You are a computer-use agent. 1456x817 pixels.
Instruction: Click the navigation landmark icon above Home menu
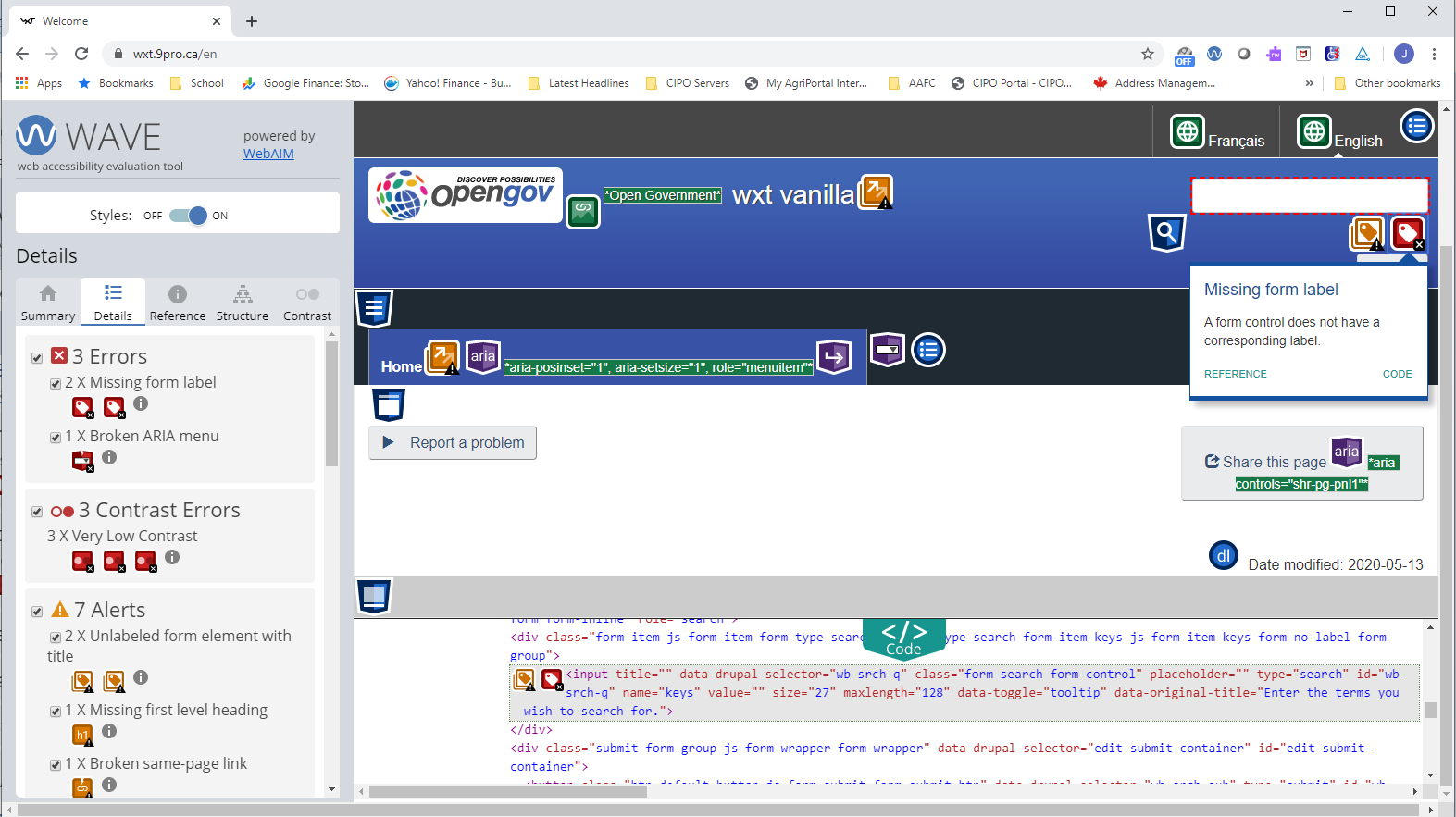[375, 308]
